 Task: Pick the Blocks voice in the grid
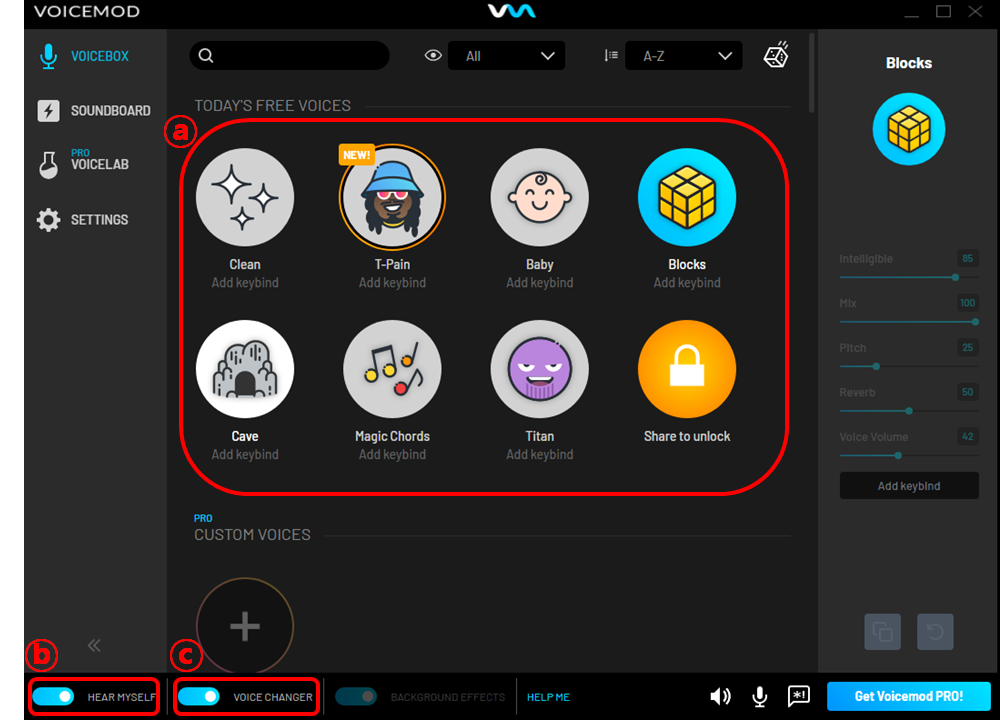687,197
